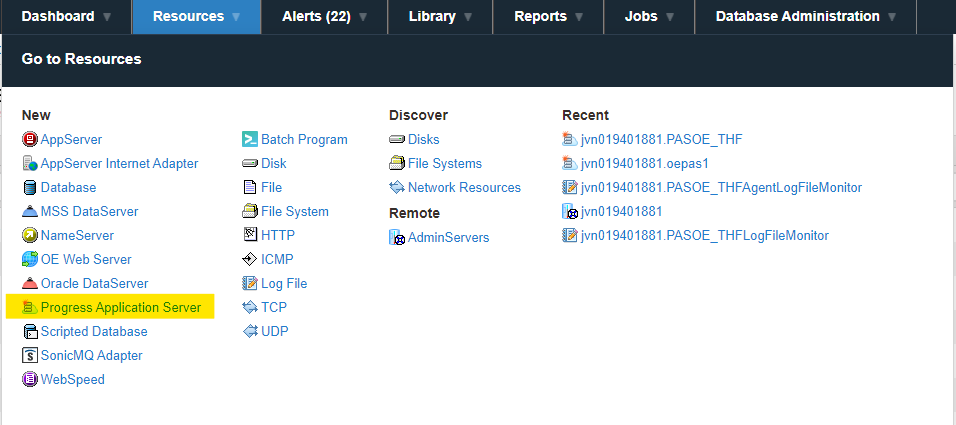
Task: Click the PASOE_THFAgentLogFileMonitor icon
Action: click(569, 187)
